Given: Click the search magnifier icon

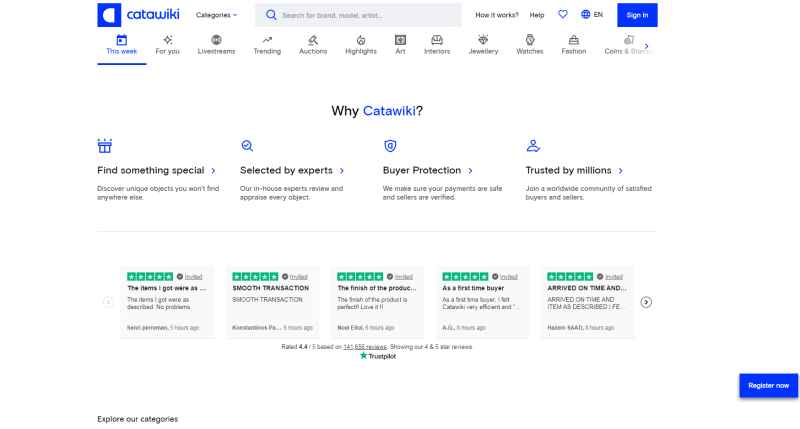Looking at the screenshot, I should [271, 15].
